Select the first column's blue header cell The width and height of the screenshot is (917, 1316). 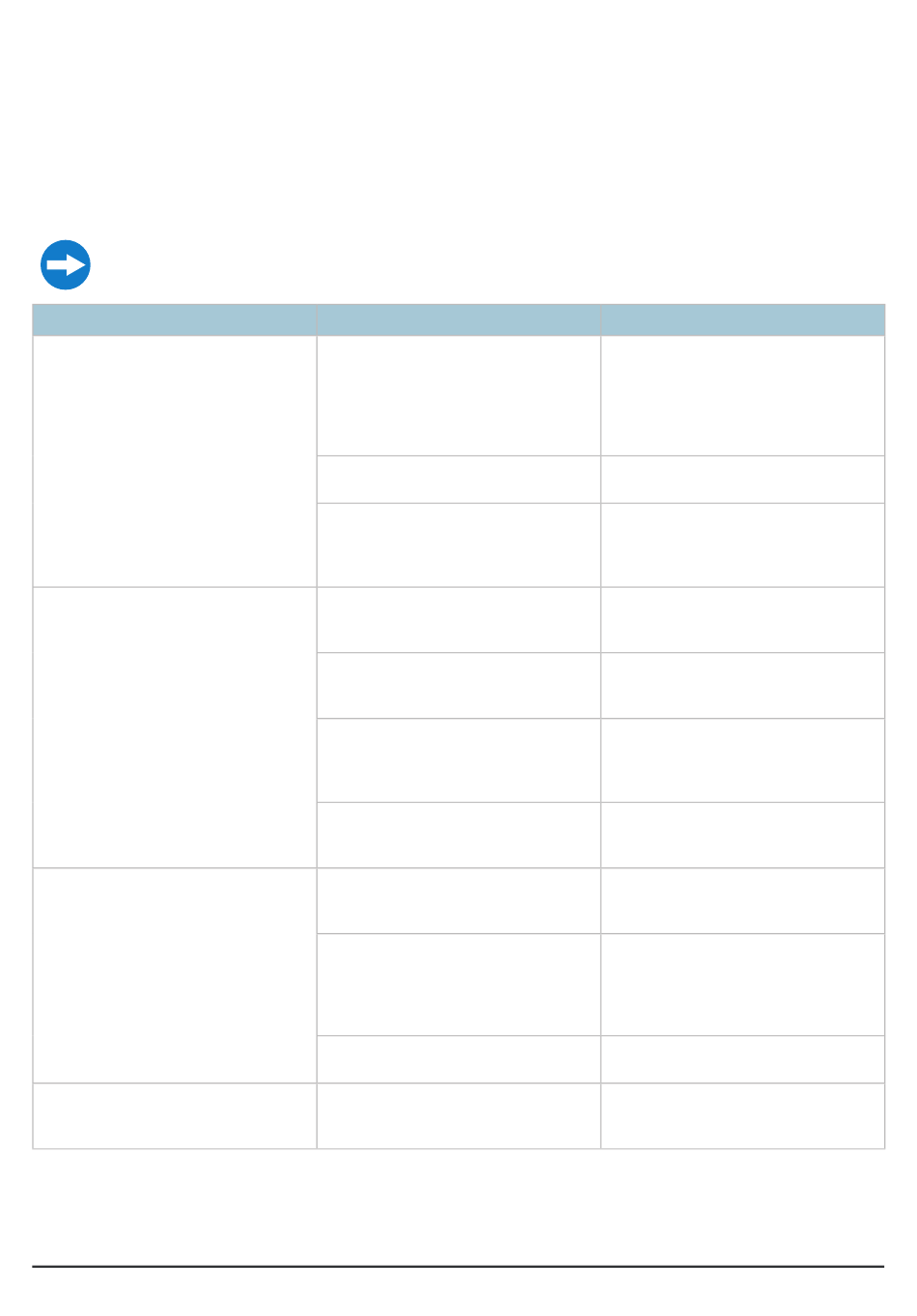pos(175,319)
